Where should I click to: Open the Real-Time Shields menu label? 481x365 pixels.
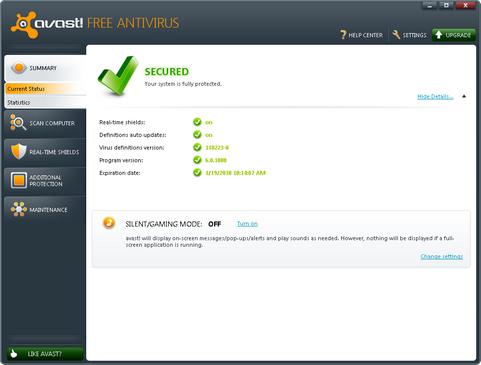pyautogui.click(x=54, y=152)
